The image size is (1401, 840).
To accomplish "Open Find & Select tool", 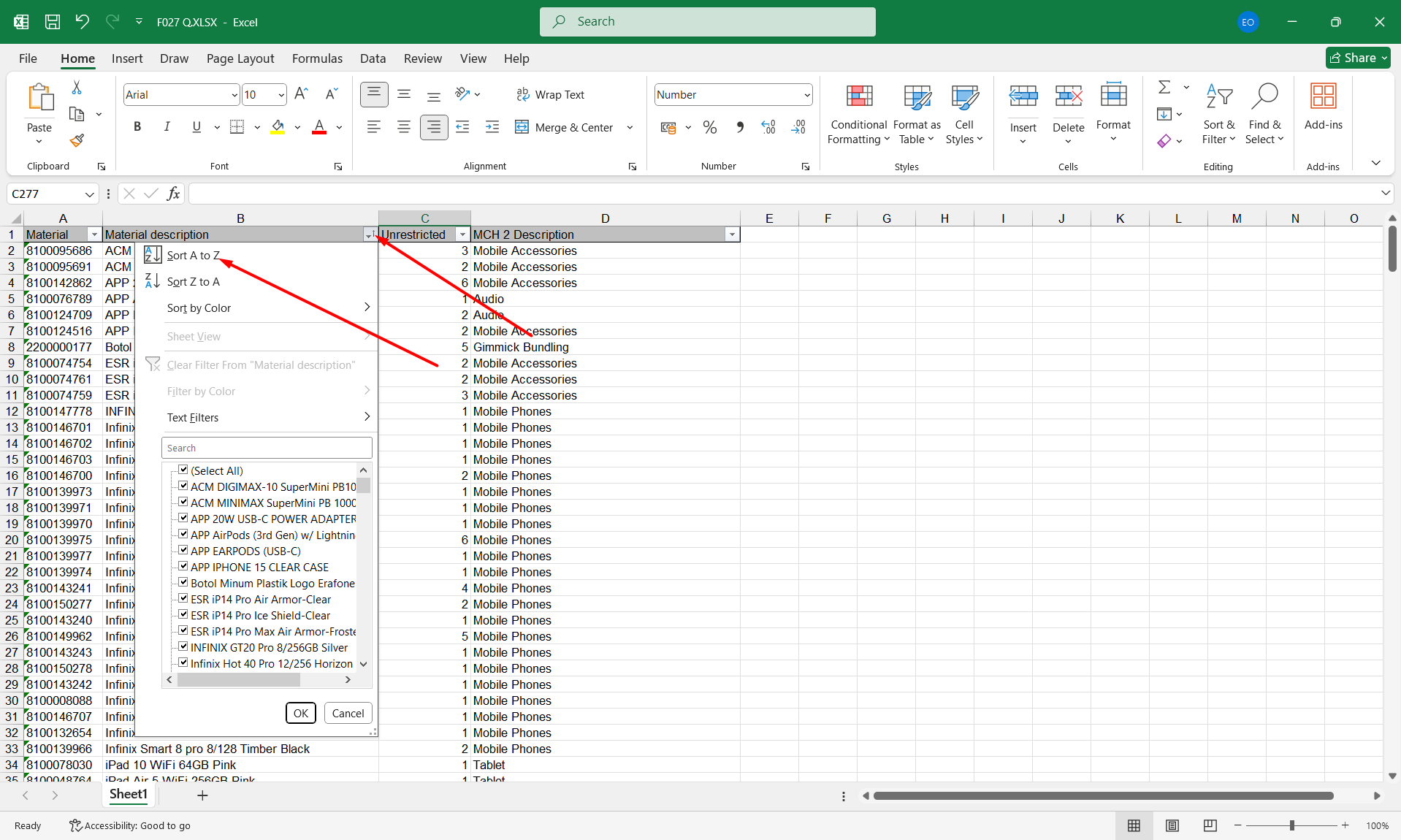I will tap(1264, 113).
